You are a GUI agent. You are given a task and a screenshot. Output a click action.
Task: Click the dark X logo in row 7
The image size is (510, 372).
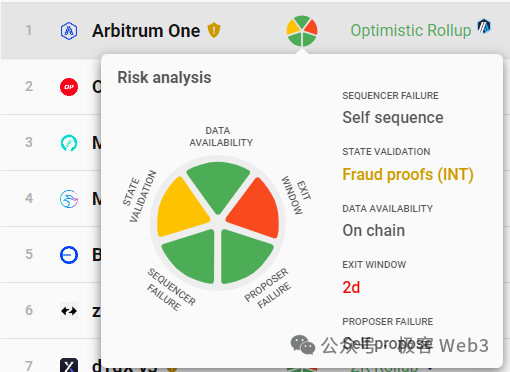coord(69,365)
